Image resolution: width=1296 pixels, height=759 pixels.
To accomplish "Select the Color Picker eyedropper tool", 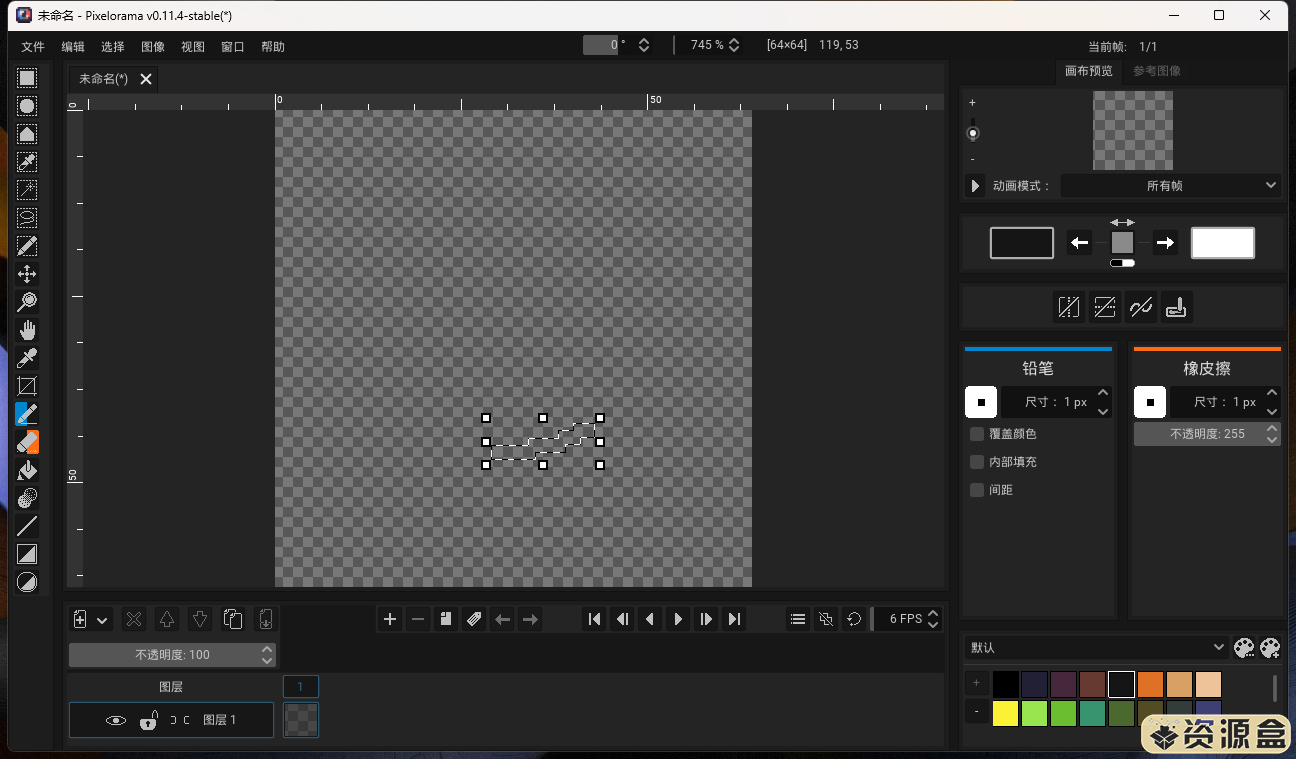I will (27, 358).
